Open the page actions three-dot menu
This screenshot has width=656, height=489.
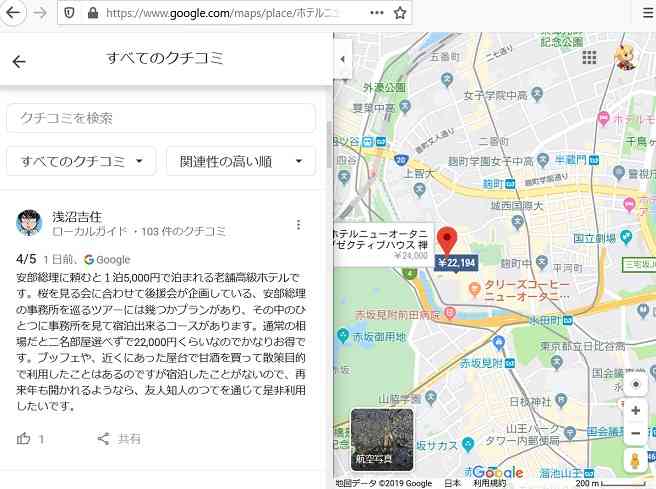click(x=377, y=13)
